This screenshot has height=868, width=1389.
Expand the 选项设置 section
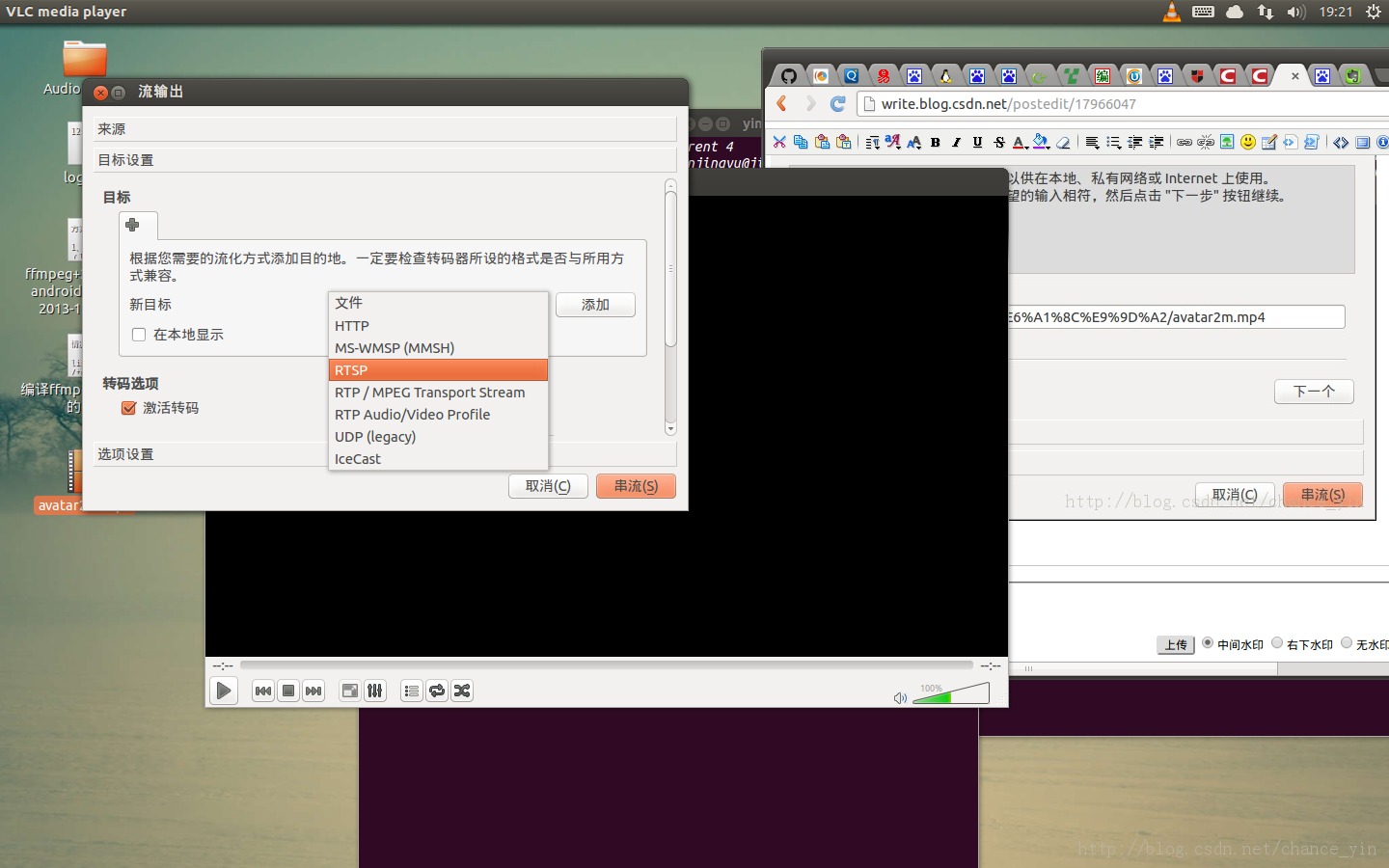point(385,454)
